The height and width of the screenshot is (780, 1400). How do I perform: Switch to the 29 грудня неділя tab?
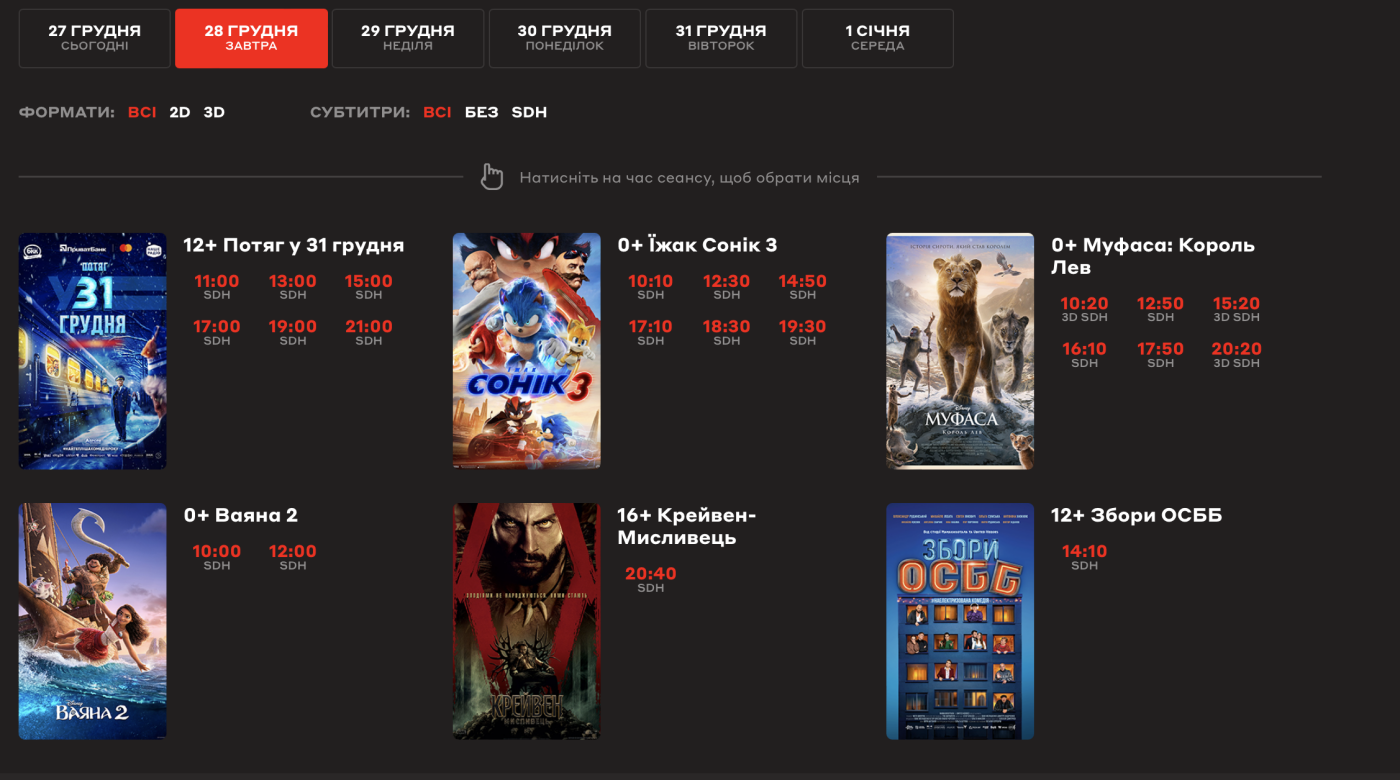coord(408,39)
